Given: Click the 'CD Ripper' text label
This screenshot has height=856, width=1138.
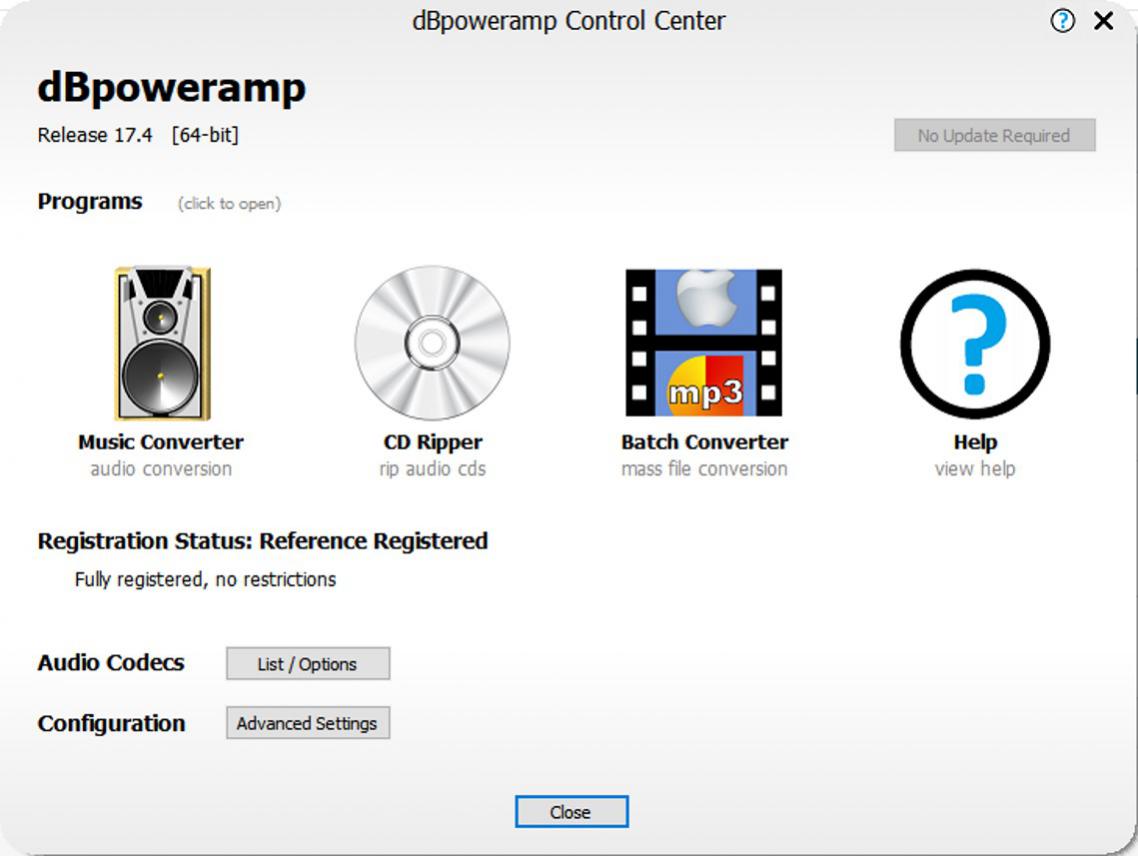Looking at the screenshot, I should point(432,442).
